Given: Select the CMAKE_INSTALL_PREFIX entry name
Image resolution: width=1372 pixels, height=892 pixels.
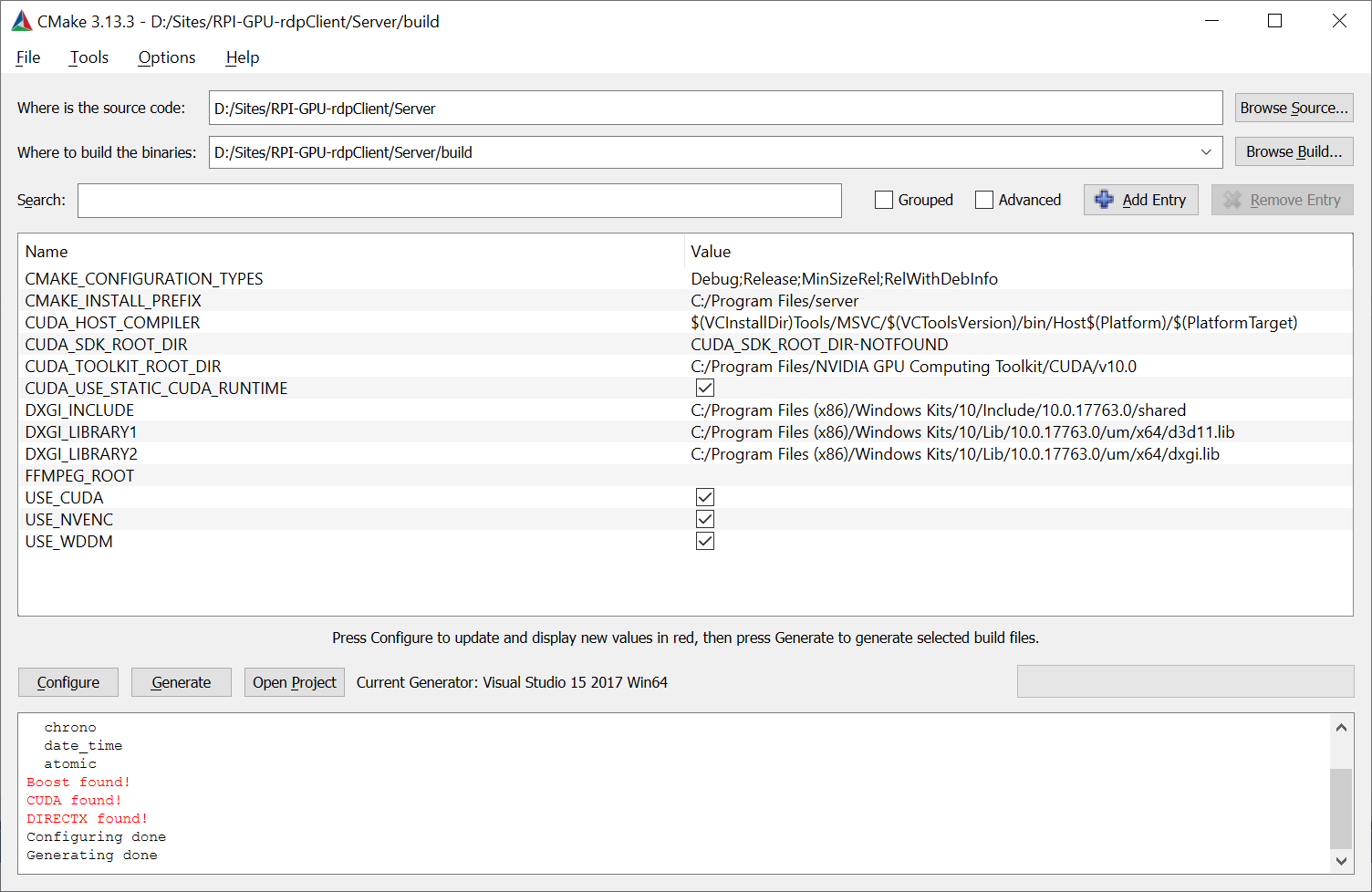Looking at the screenshot, I should pos(113,300).
